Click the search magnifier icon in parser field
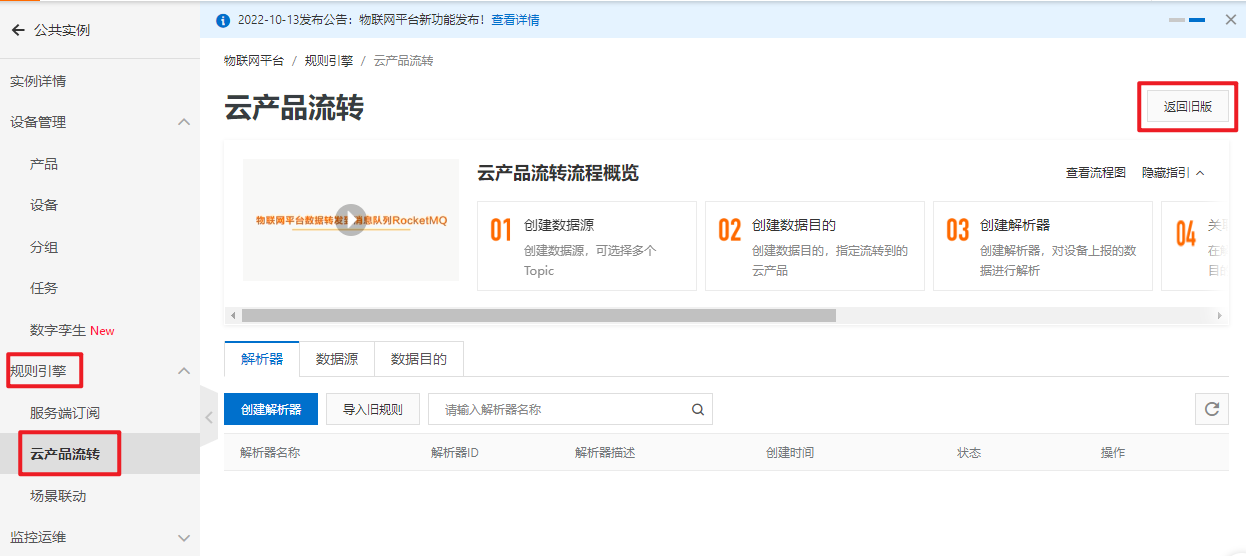This screenshot has height=556, width=1246. [698, 409]
